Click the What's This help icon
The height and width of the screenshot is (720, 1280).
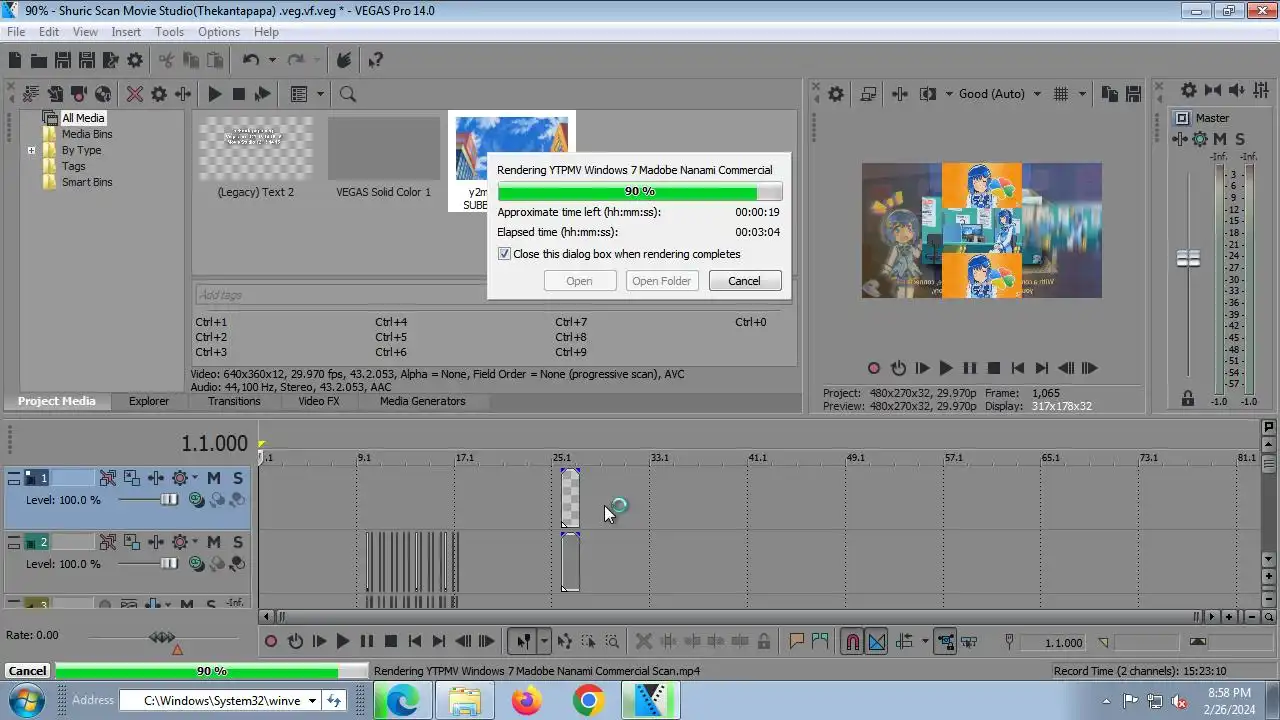click(x=376, y=60)
